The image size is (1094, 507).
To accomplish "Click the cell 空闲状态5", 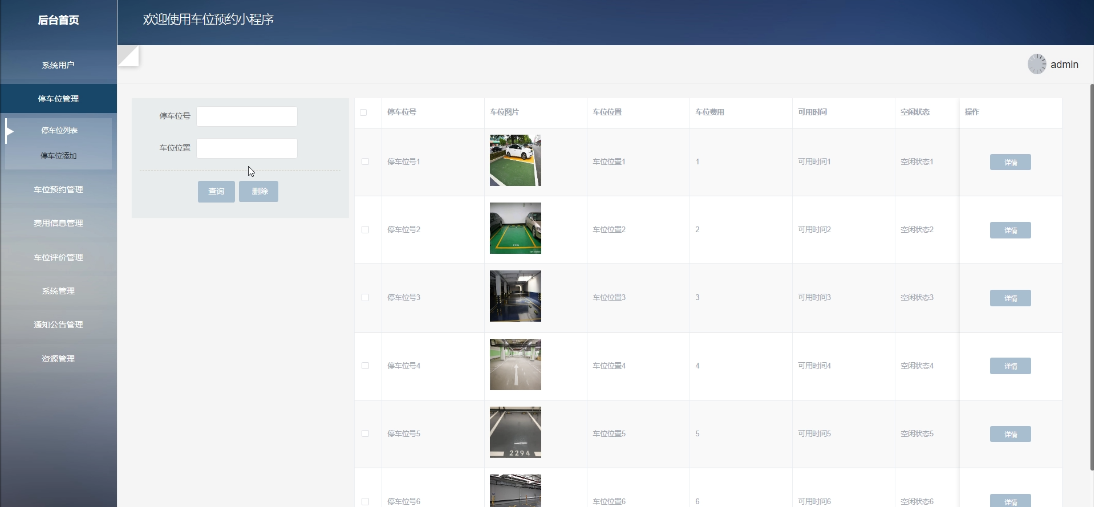I will tap(917, 434).
